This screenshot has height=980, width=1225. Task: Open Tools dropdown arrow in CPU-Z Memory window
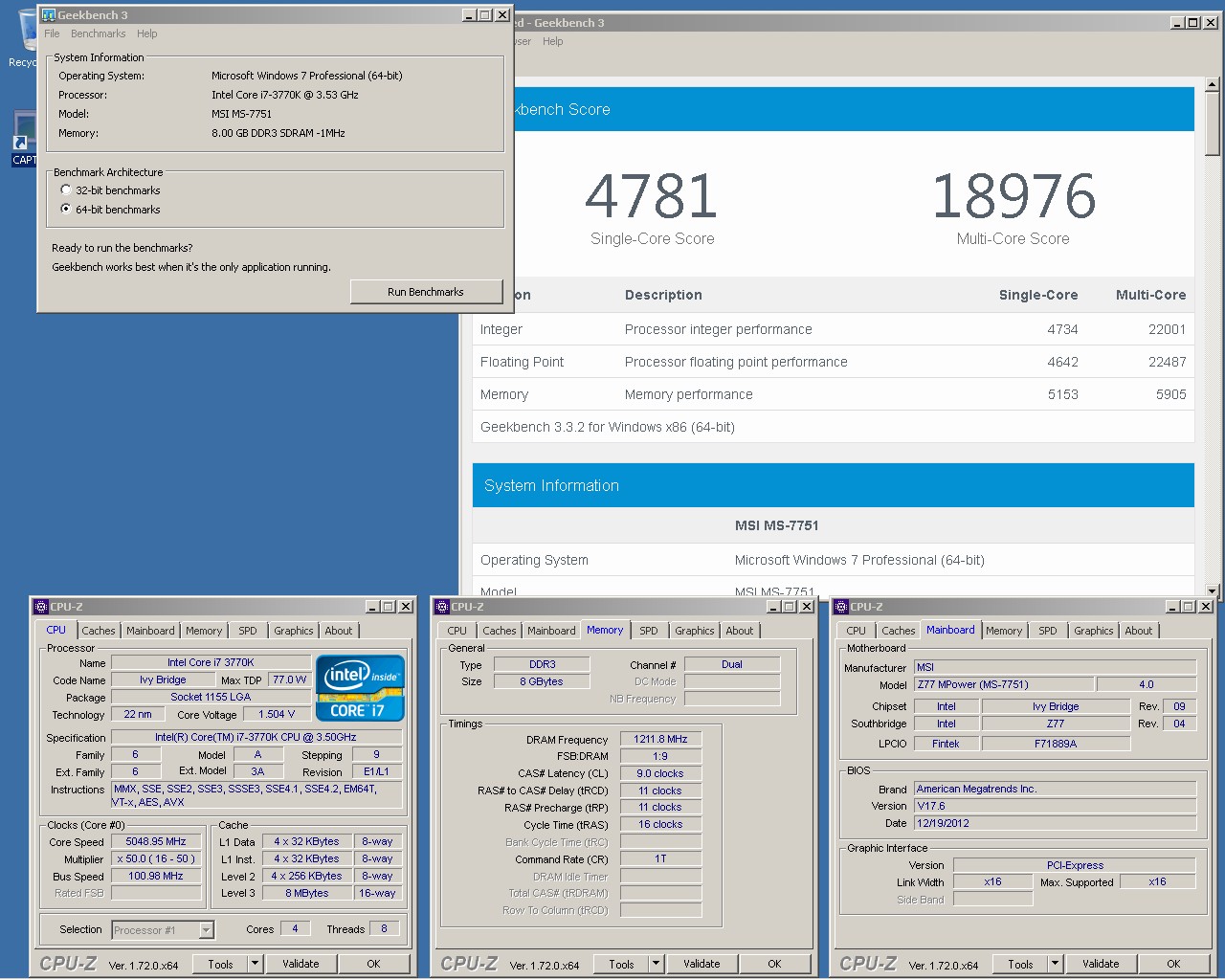click(657, 964)
